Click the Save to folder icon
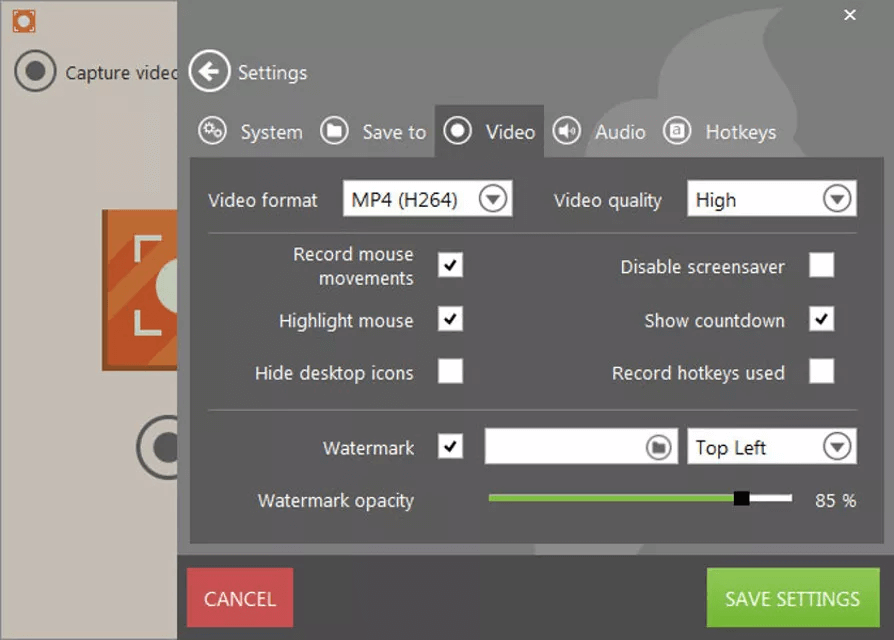The image size is (894, 640). pyautogui.click(x=334, y=131)
